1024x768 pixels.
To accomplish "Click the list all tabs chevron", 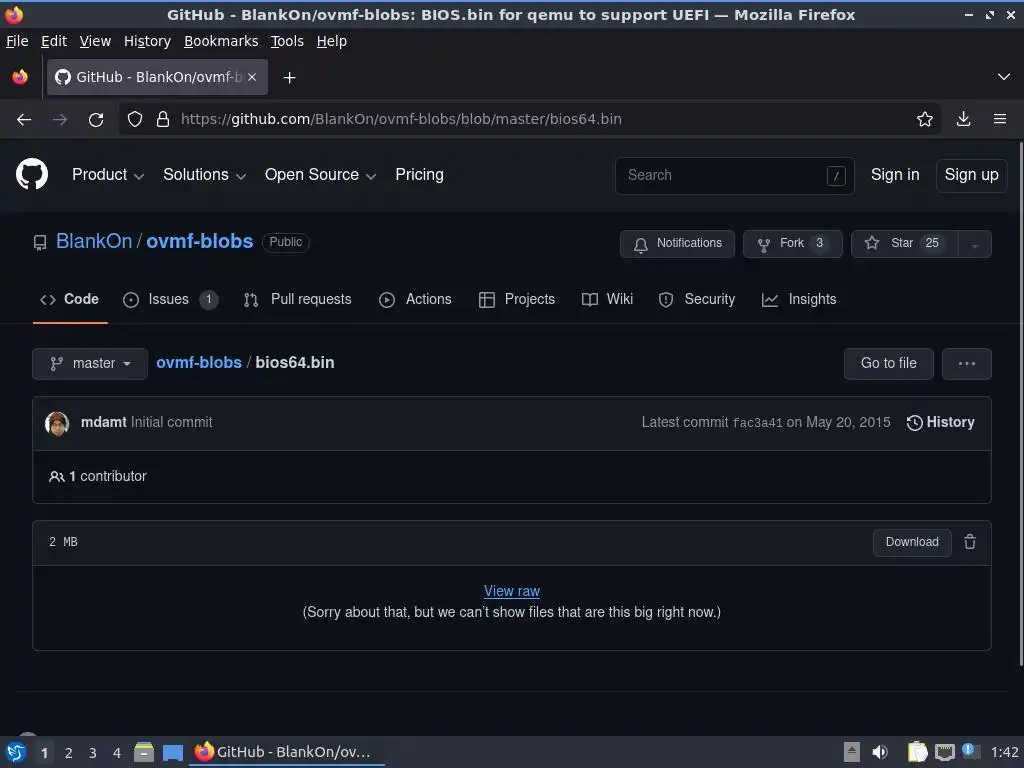I will click(x=1004, y=77).
